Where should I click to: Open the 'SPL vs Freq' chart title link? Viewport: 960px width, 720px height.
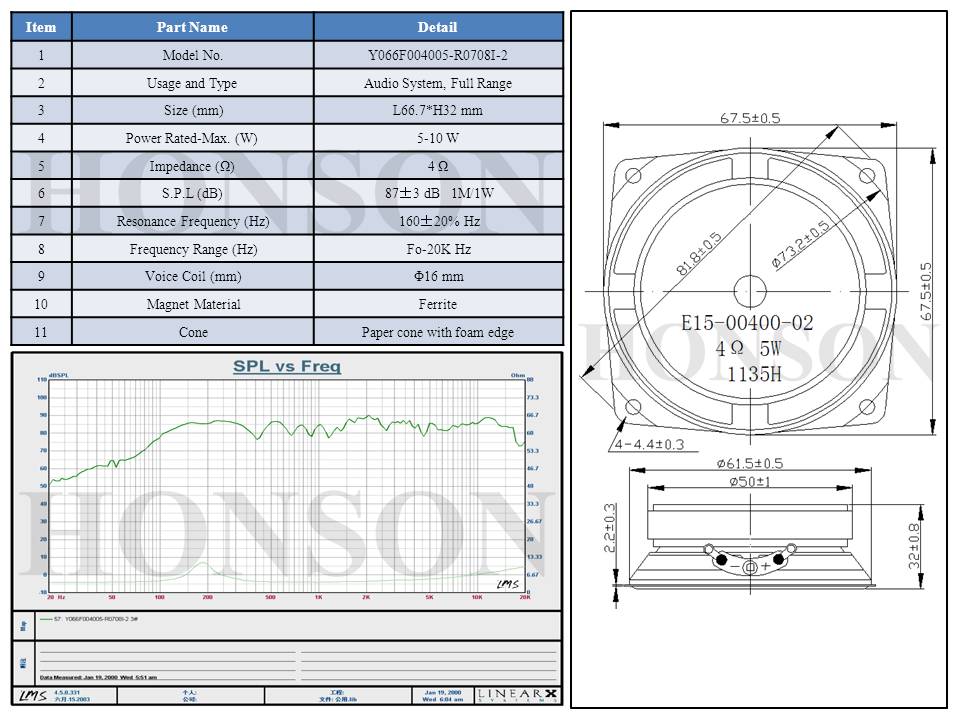pyautogui.click(x=287, y=367)
